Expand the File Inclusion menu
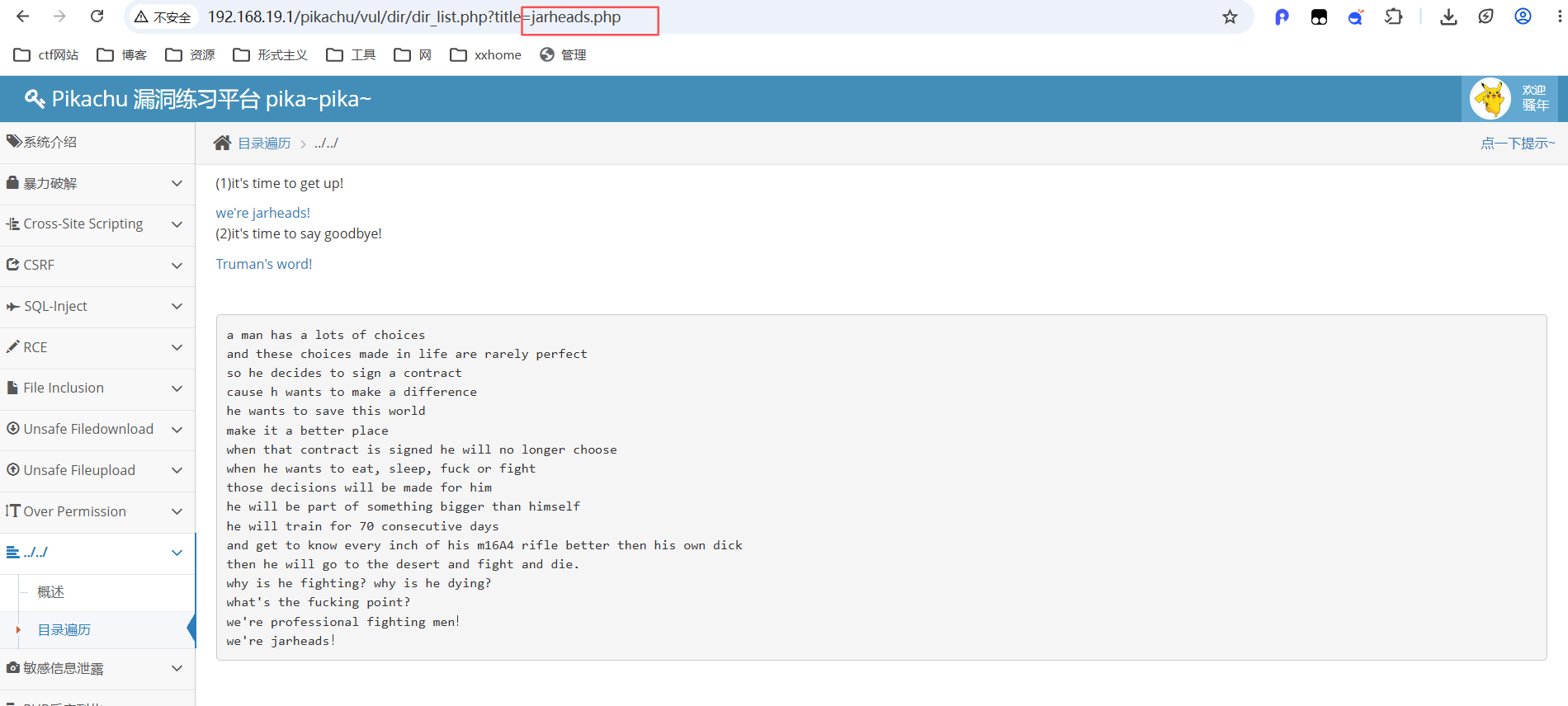Screen dimensions: 1568x706 click(x=97, y=388)
